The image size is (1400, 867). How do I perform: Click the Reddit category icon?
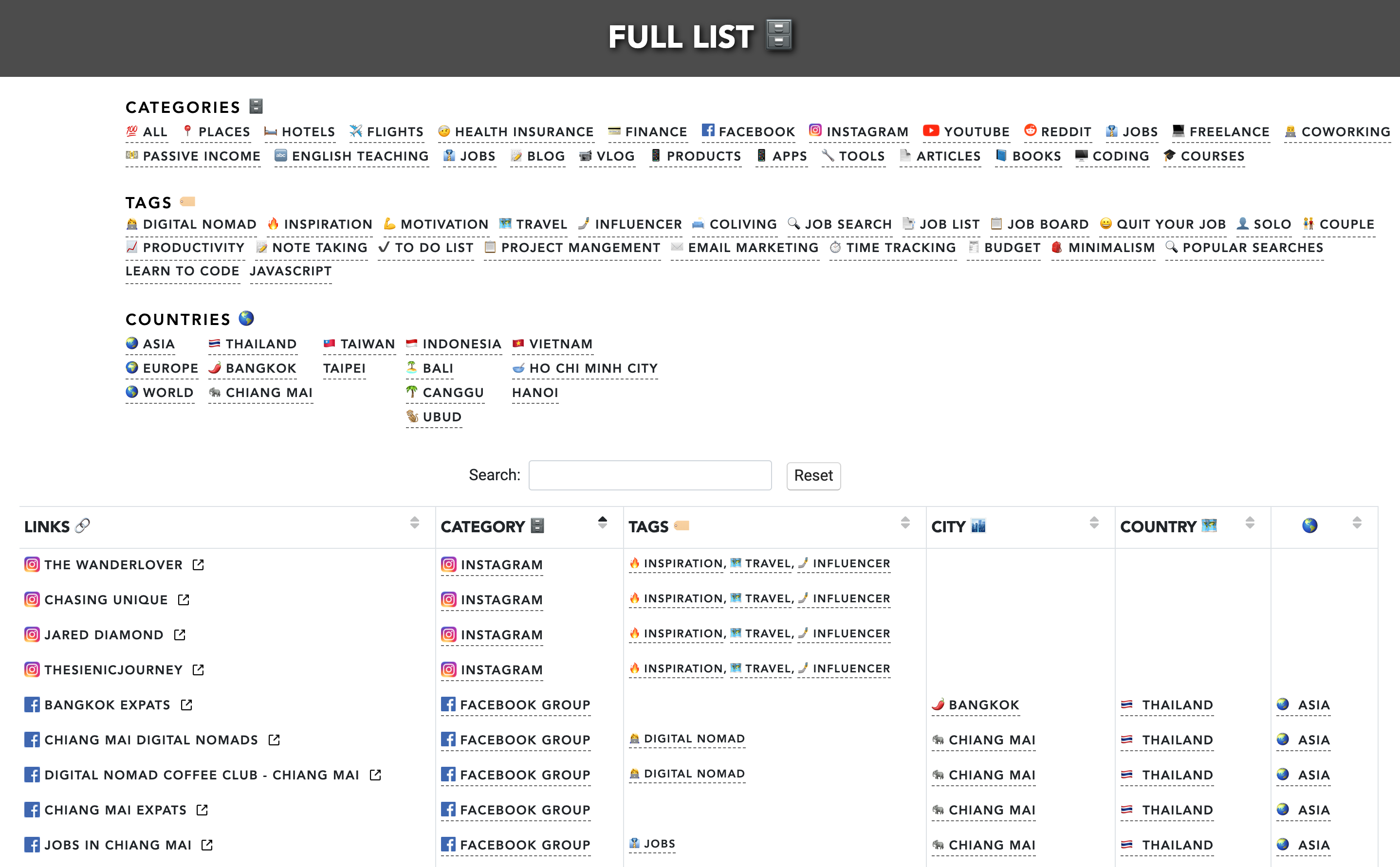pyautogui.click(x=1030, y=131)
